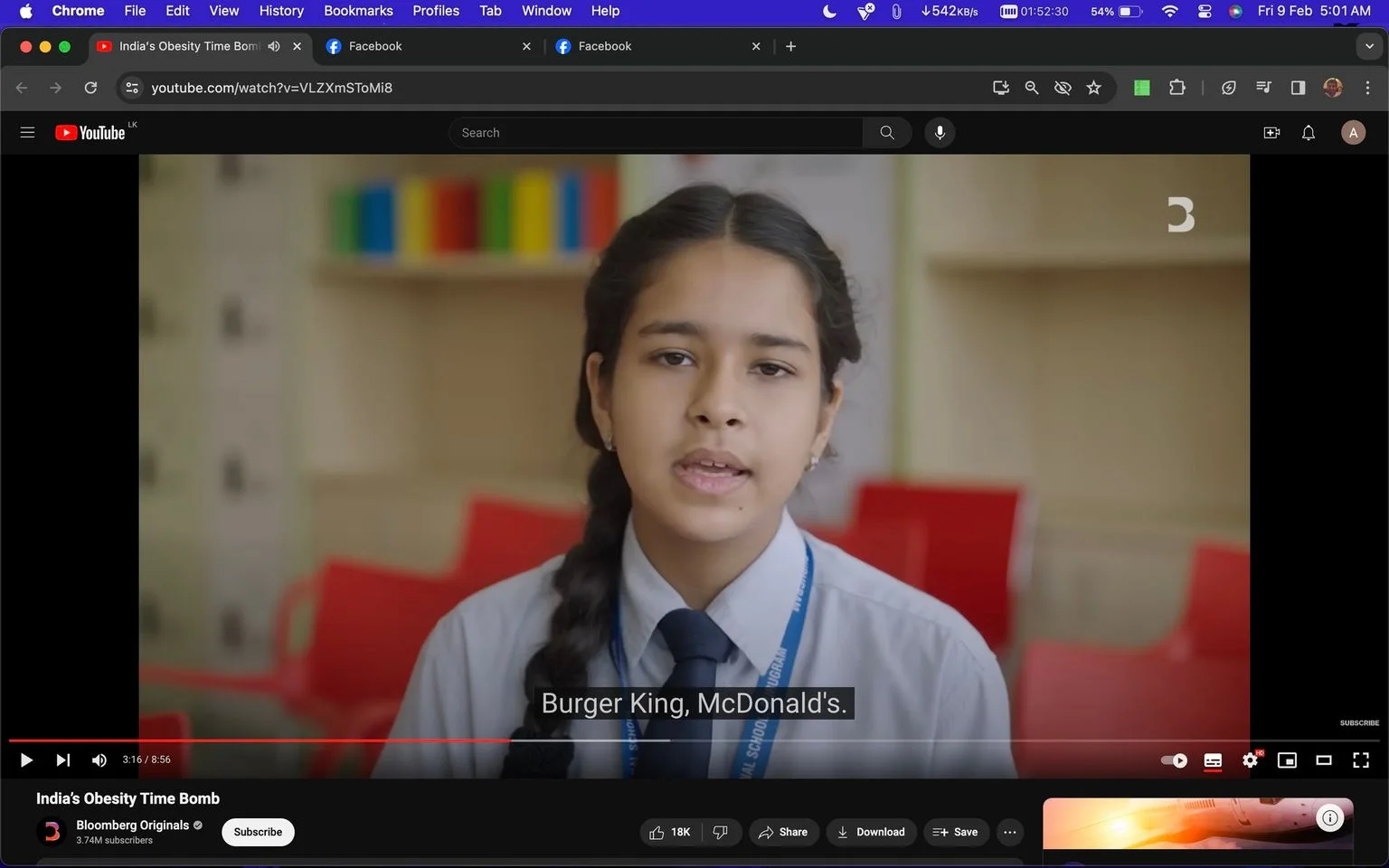This screenshot has height=868, width=1389.
Task: Skip to next video
Action: [x=62, y=760]
